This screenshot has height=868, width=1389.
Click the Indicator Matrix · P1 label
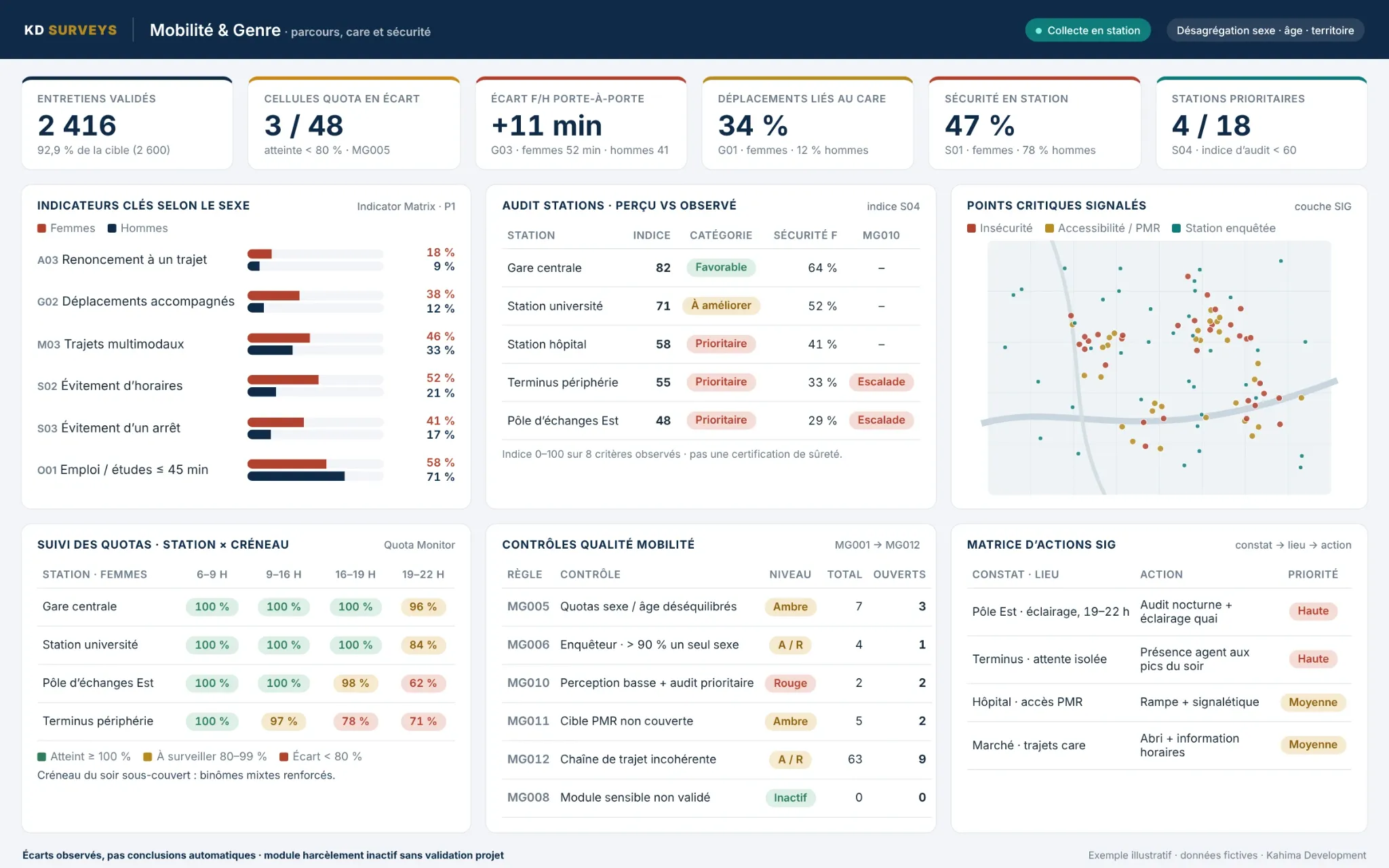click(406, 206)
